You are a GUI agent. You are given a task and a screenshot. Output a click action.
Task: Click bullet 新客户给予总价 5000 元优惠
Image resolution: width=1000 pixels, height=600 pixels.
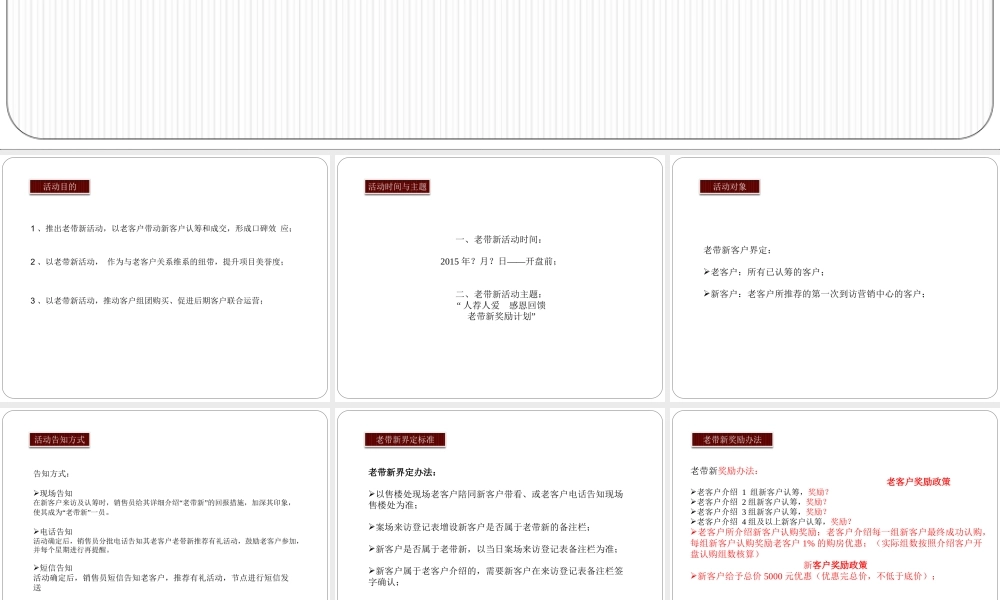(x=814, y=576)
